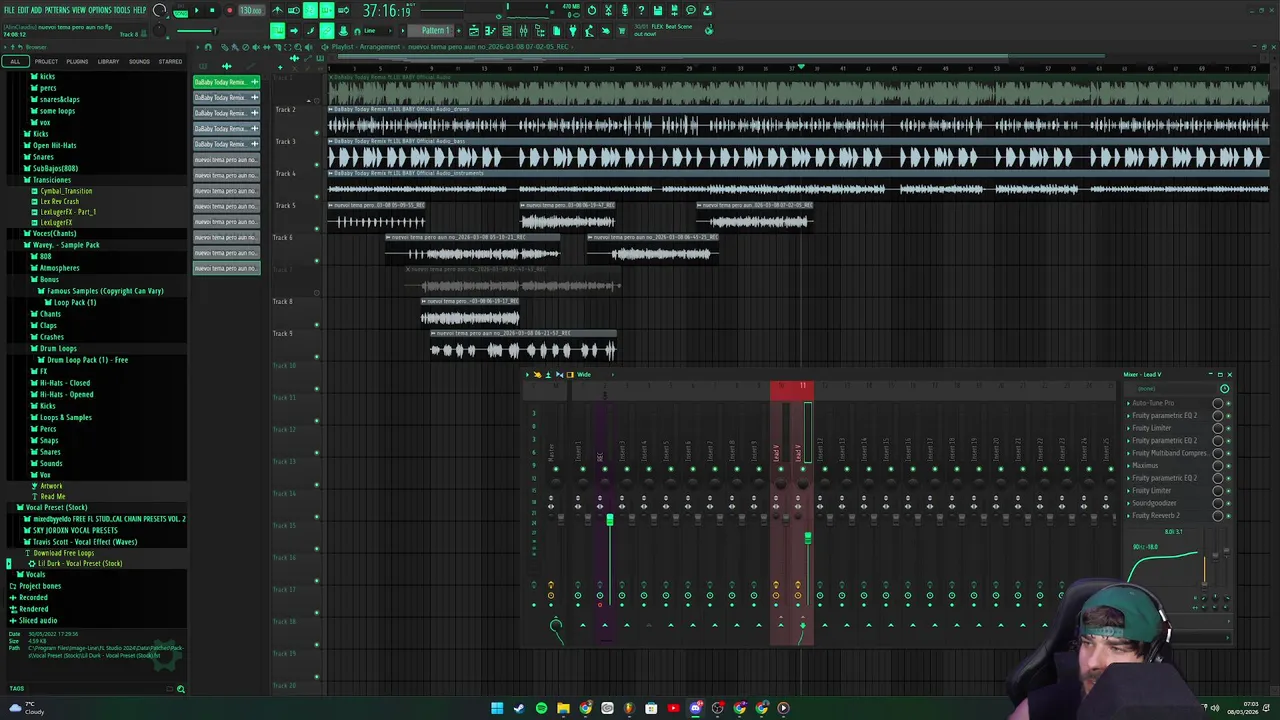Click the mixer toolbar orange arrow icon
Image resolution: width=1280 pixels, height=720 pixels.
click(537, 374)
